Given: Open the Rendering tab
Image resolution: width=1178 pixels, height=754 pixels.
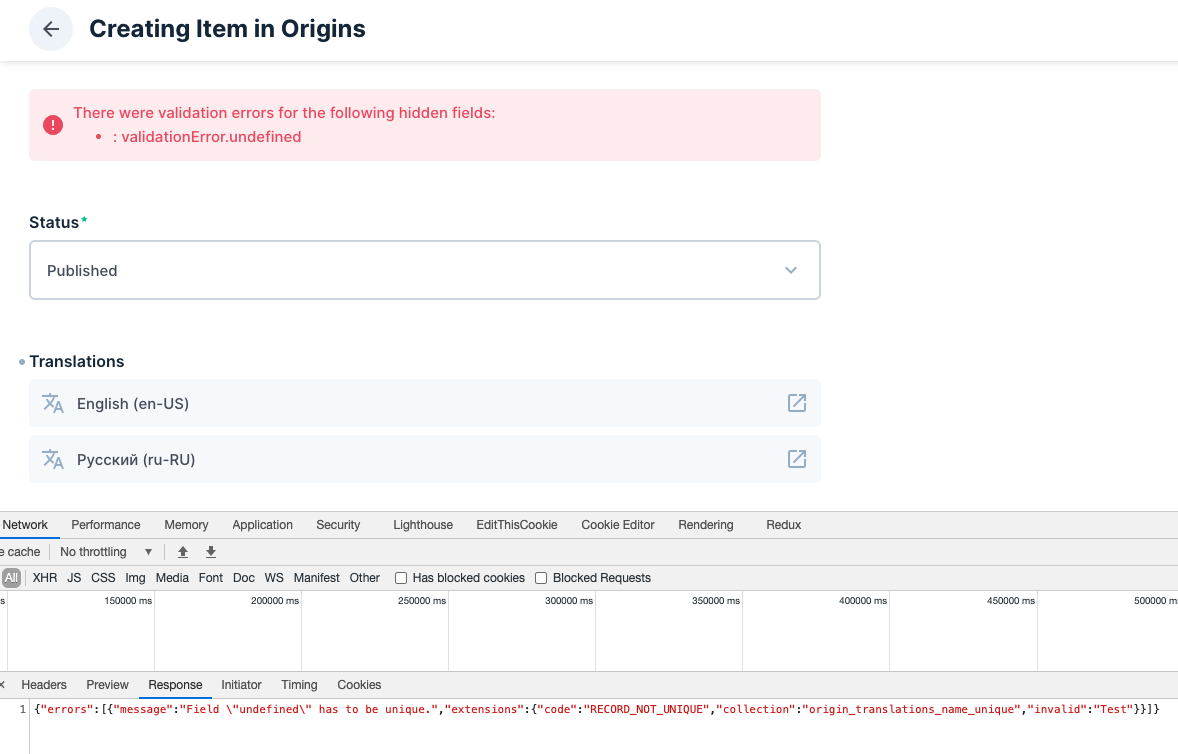Looking at the screenshot, I should point(705,525).
